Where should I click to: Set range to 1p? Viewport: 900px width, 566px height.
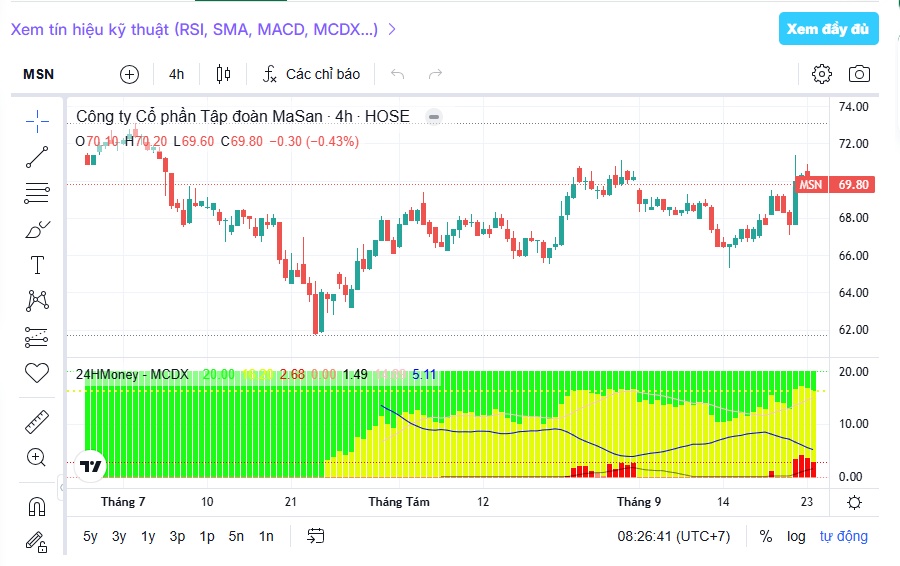[207, 536]
